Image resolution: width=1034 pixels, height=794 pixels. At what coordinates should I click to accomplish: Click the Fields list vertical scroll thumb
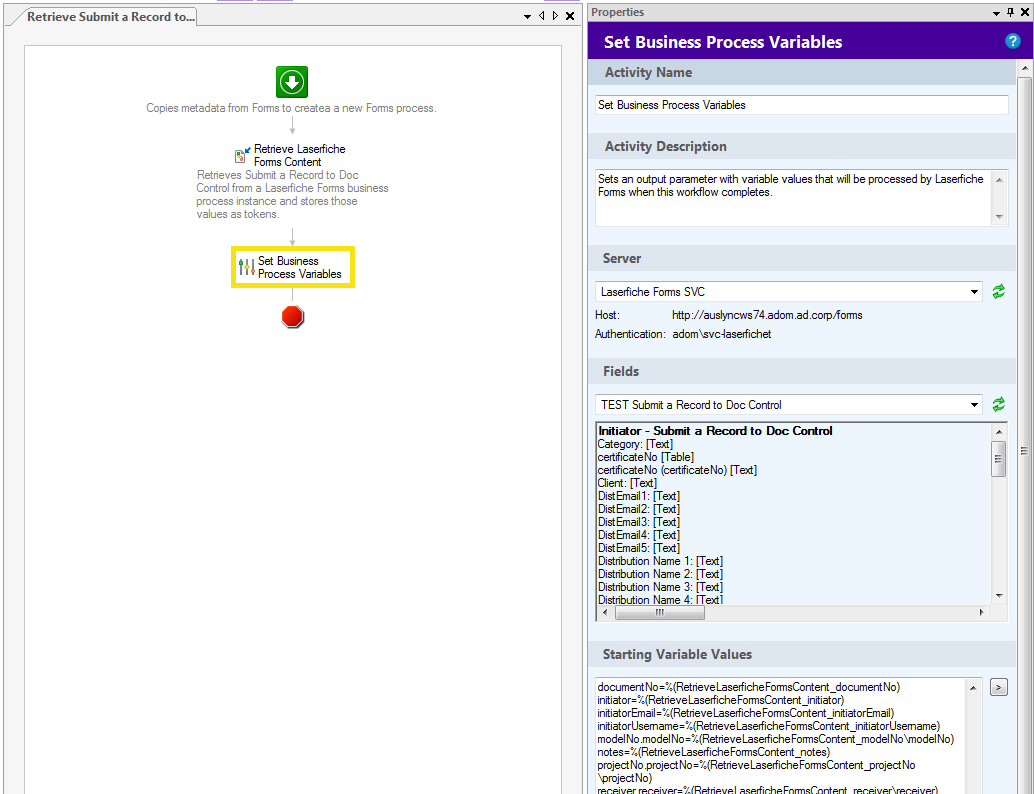pos(998,458)
